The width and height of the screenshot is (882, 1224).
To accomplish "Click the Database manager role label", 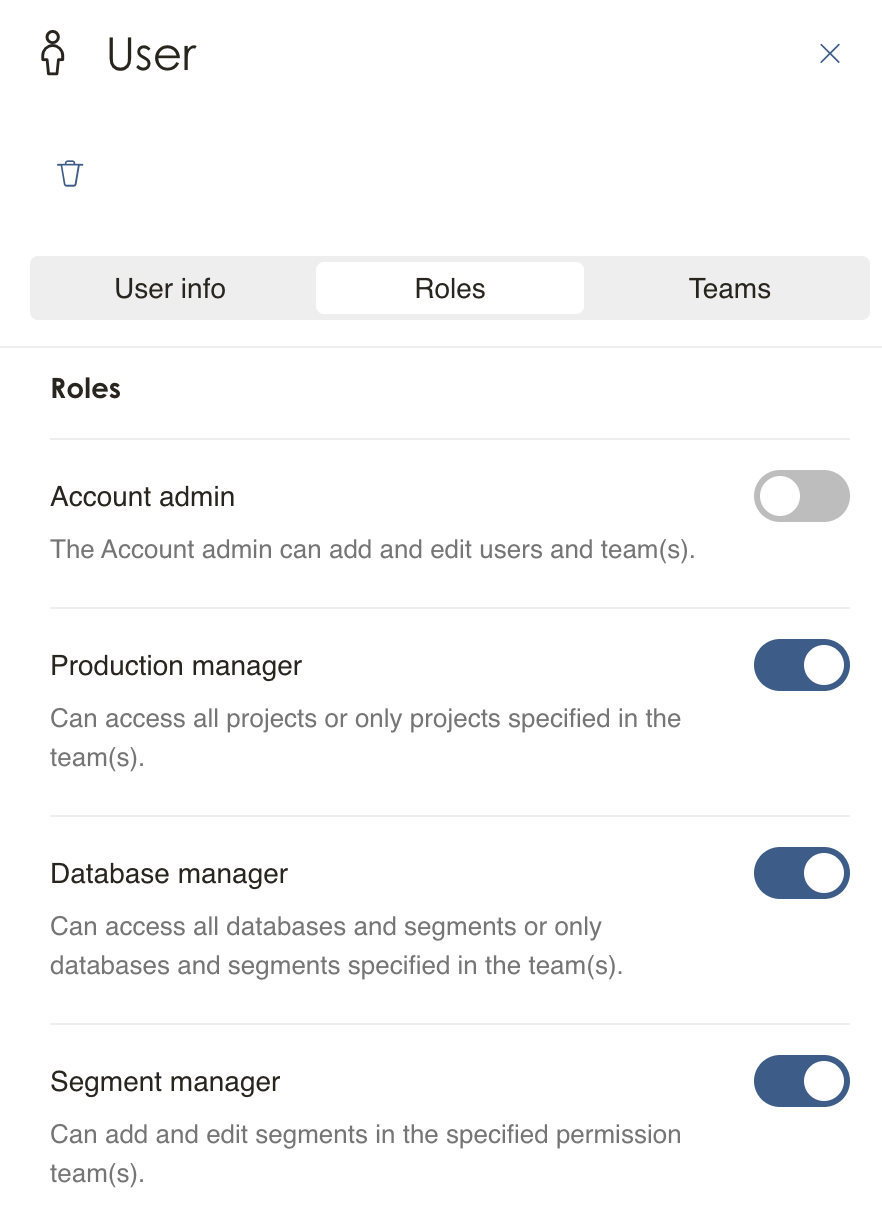I will coord(169,874).
